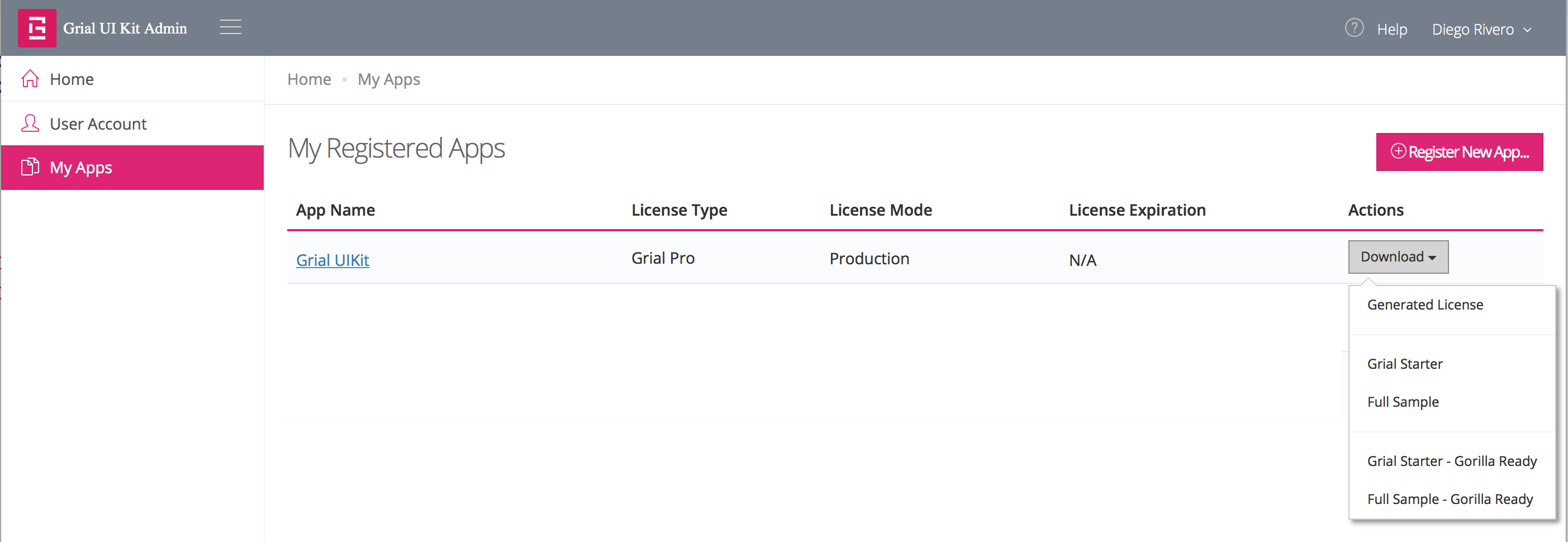Choose Full Sample - Gorilla Ready download
The width and height of the screenshot is (1568, 542).
tap(1450, 499)
